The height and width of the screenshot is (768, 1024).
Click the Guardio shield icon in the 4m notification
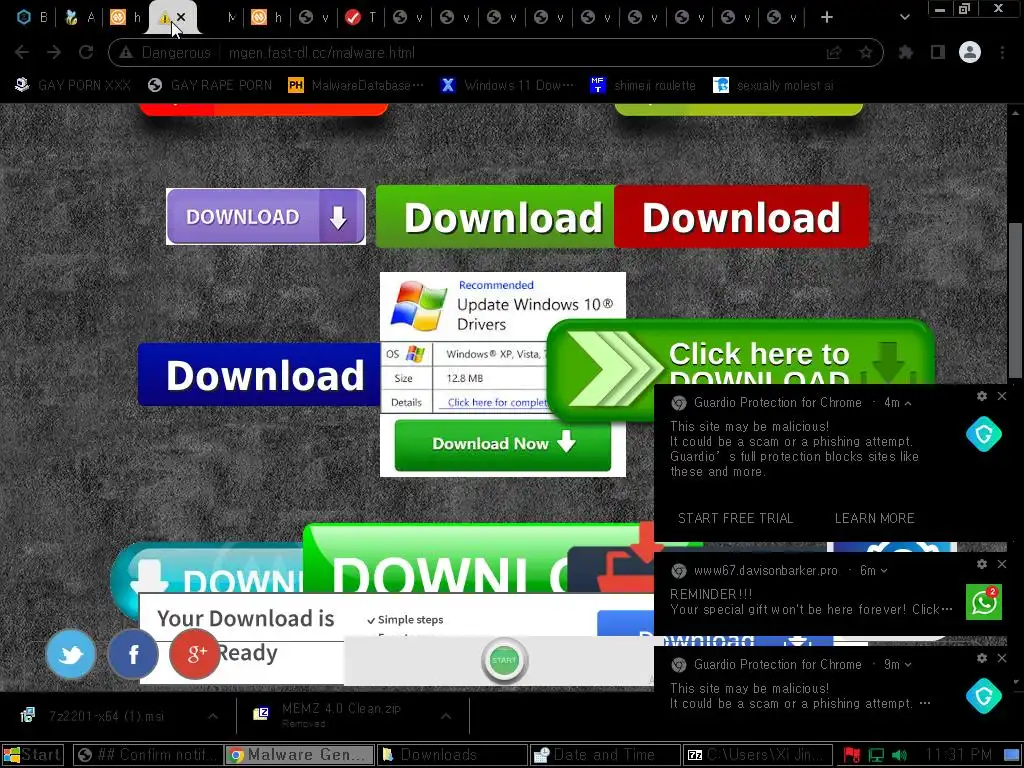pos(984,434)
